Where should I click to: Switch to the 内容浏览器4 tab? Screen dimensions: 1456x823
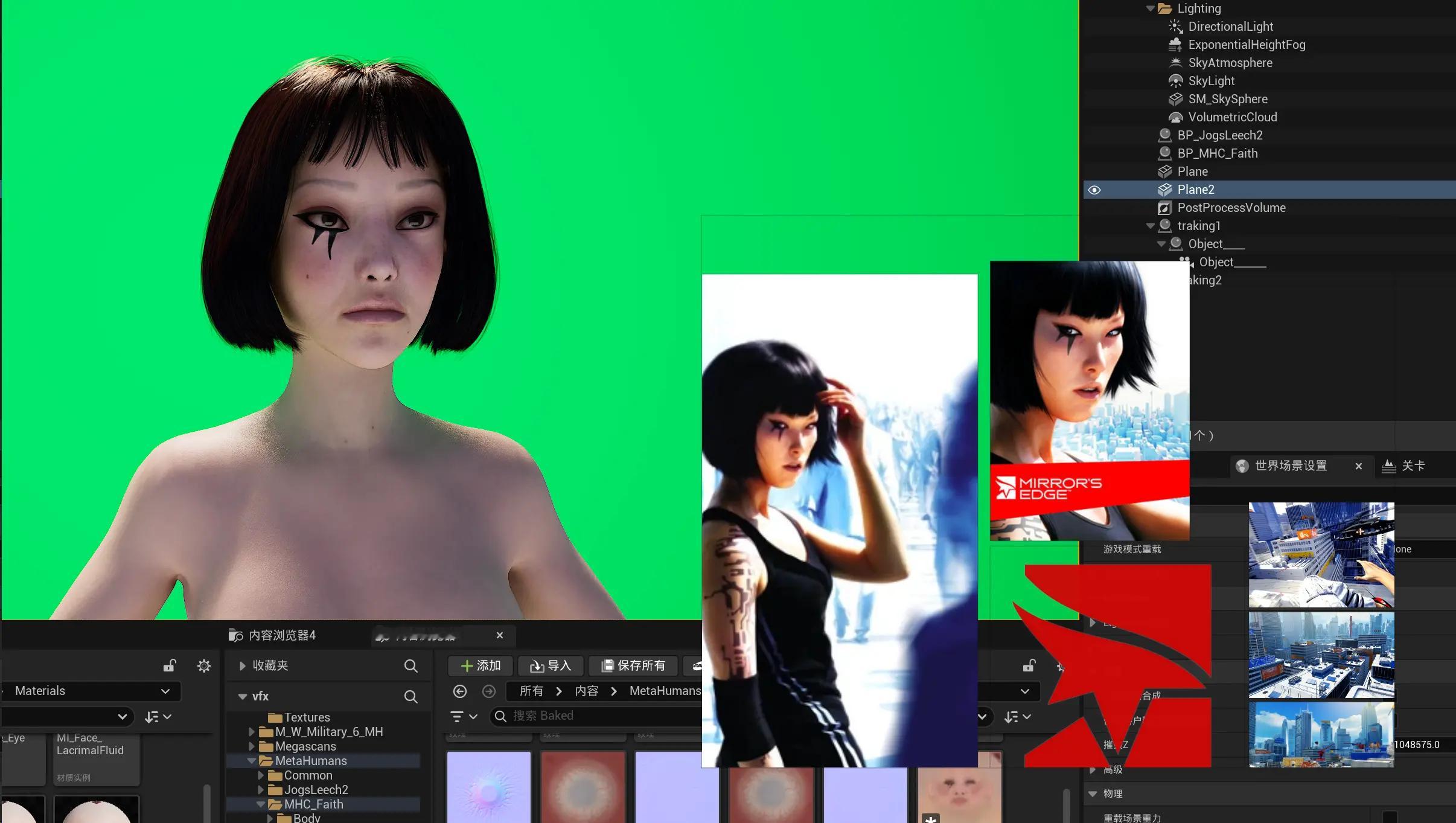tap(272, 635)
